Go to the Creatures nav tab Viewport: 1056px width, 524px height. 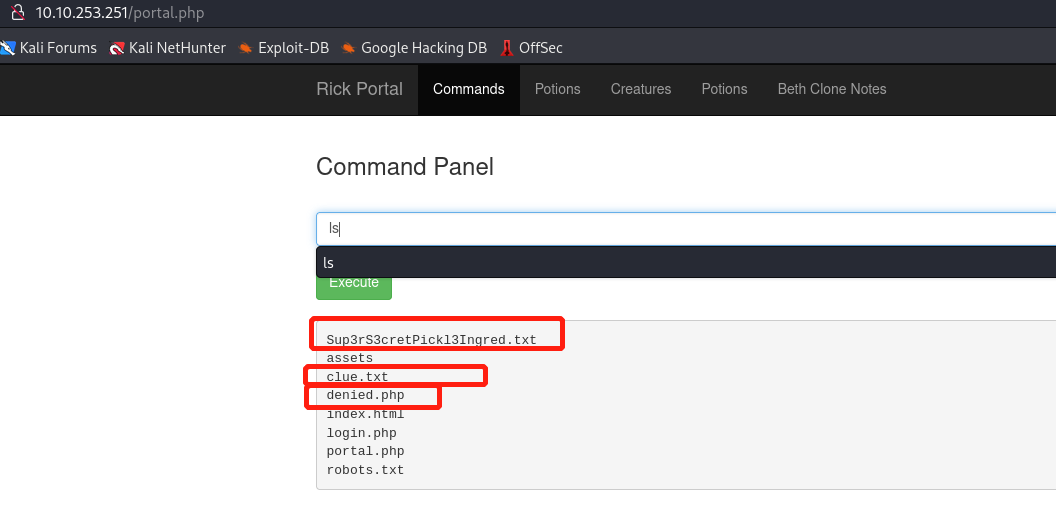tap(641, 89)
